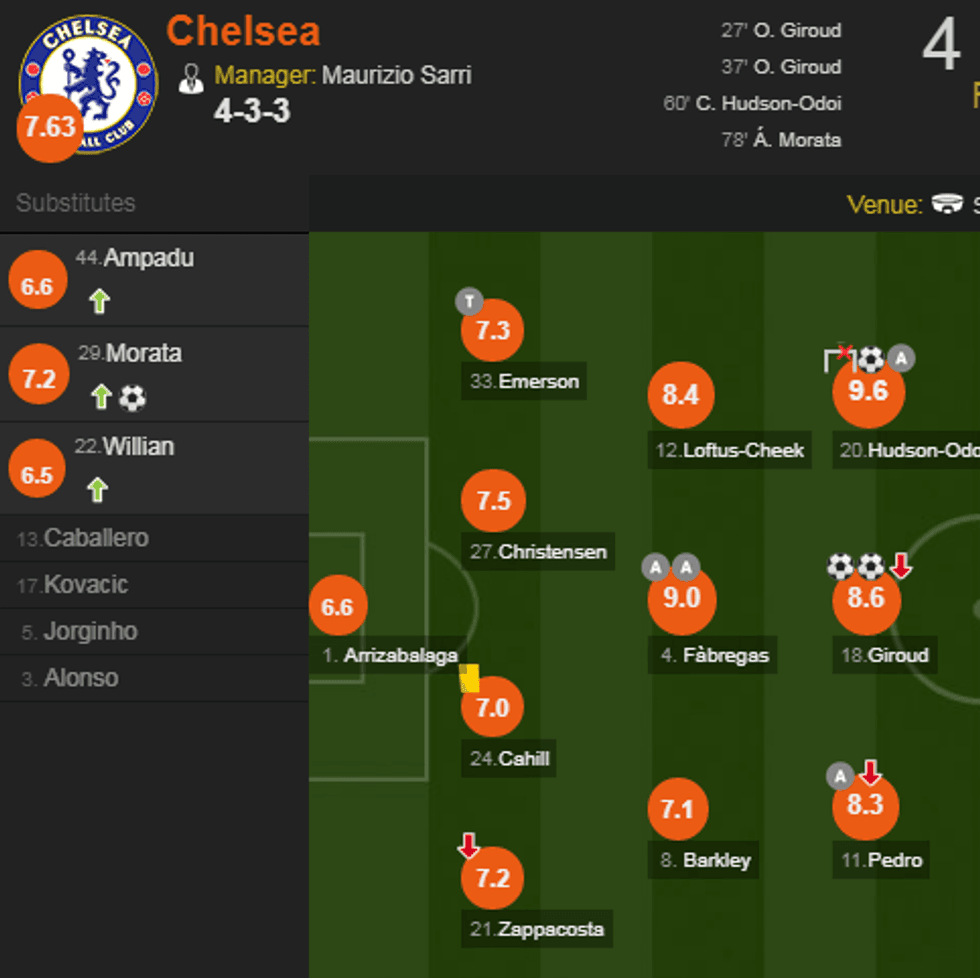Click Arrizabalaga's 6.6 rating bubble
Image resolution: width=980 pixels, height=978 pixels.
(x=338, y=604)
